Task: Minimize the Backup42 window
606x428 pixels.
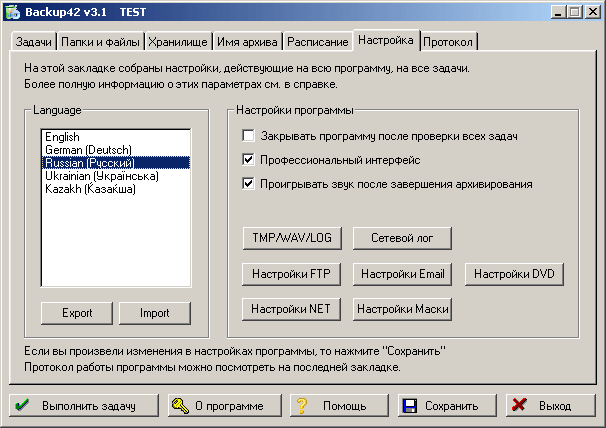Action: 558,12
